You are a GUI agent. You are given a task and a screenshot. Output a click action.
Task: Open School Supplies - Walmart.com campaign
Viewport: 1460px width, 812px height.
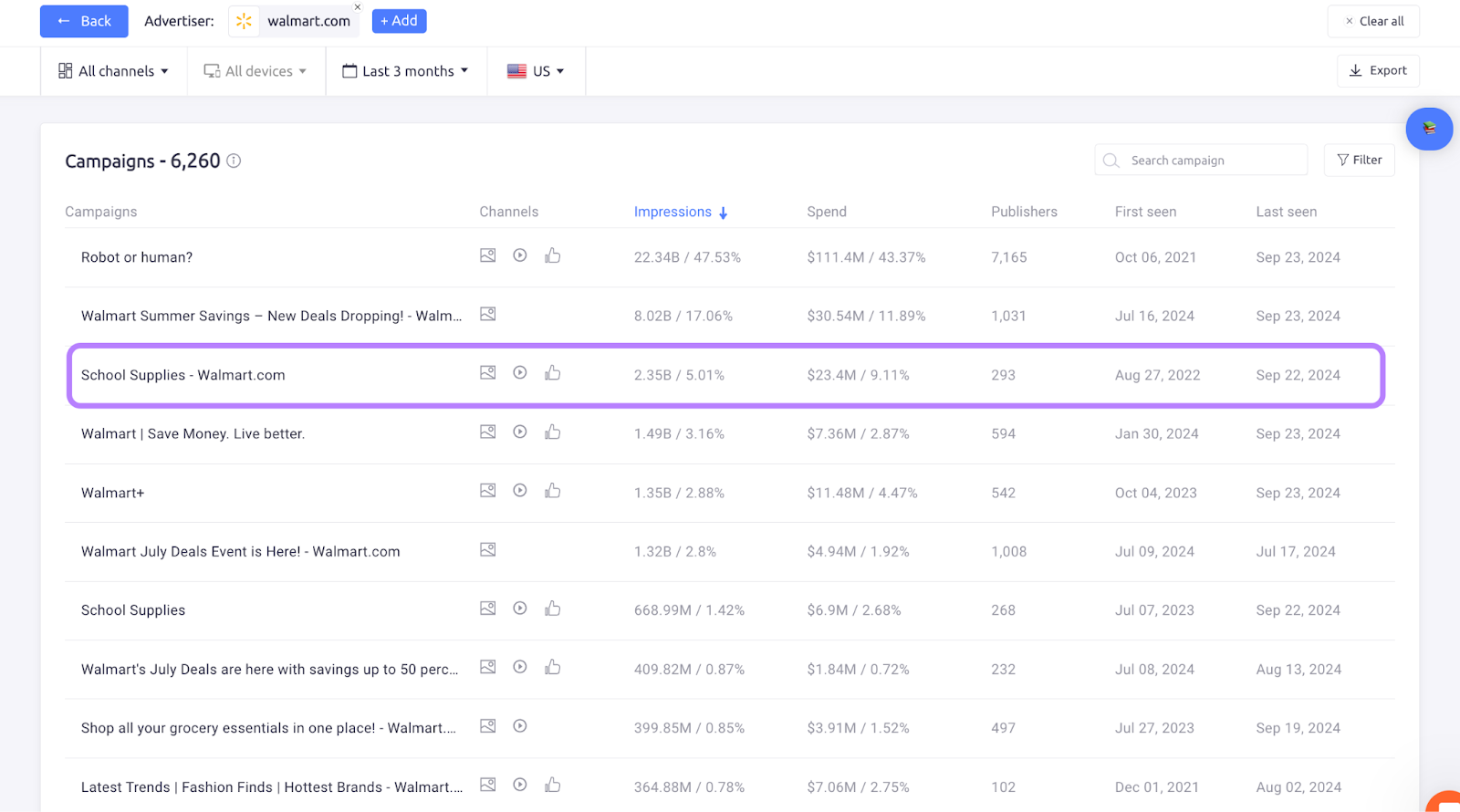182,375
